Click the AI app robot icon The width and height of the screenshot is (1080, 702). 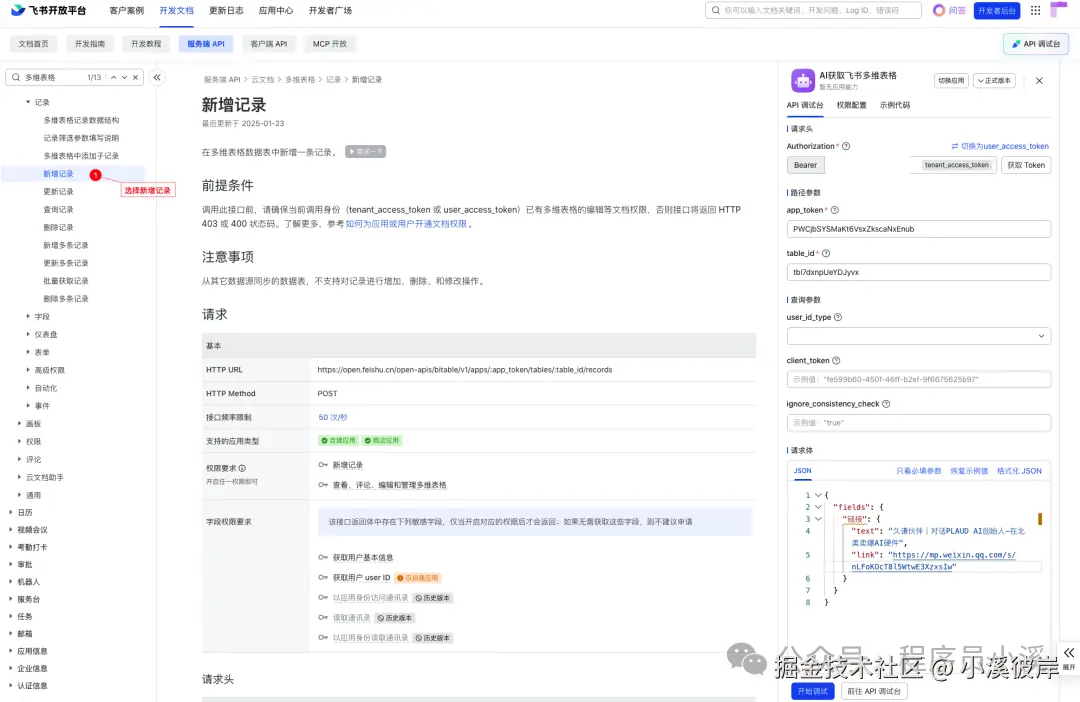pyautogui.click(x=802, y=81)
